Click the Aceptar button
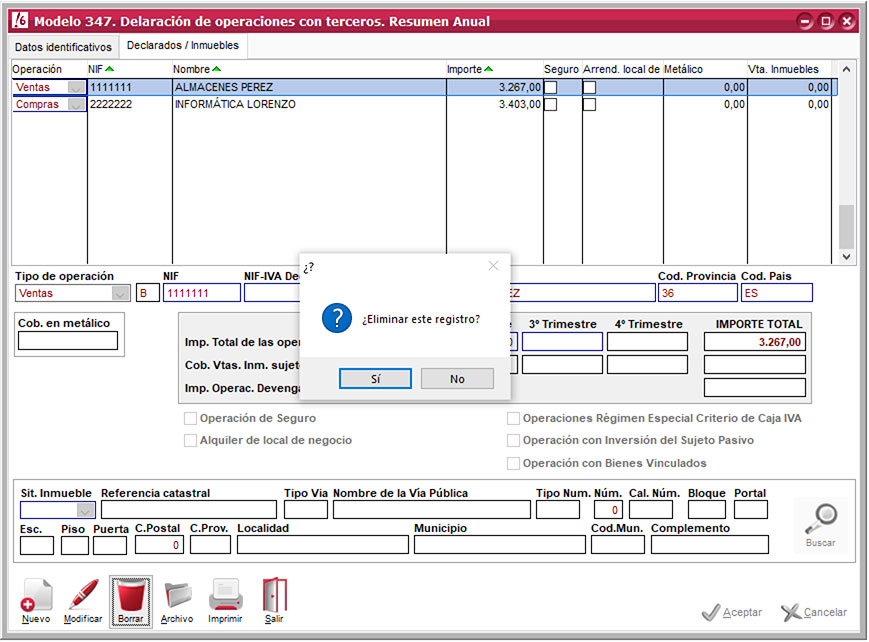Image resolution: width=869 pixels, height=642 pixels. pos(732,612)
